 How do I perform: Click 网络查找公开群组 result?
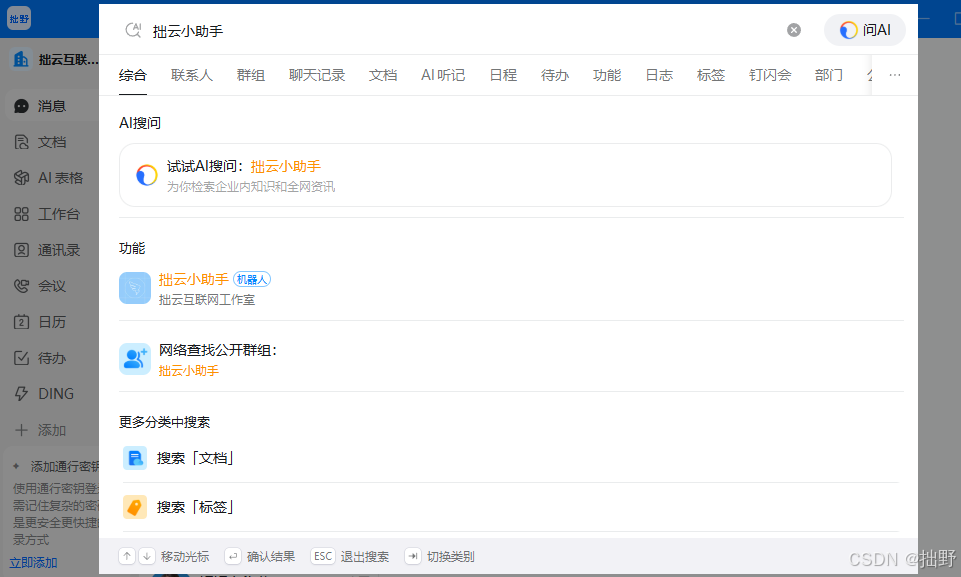(x=511, y=359)
